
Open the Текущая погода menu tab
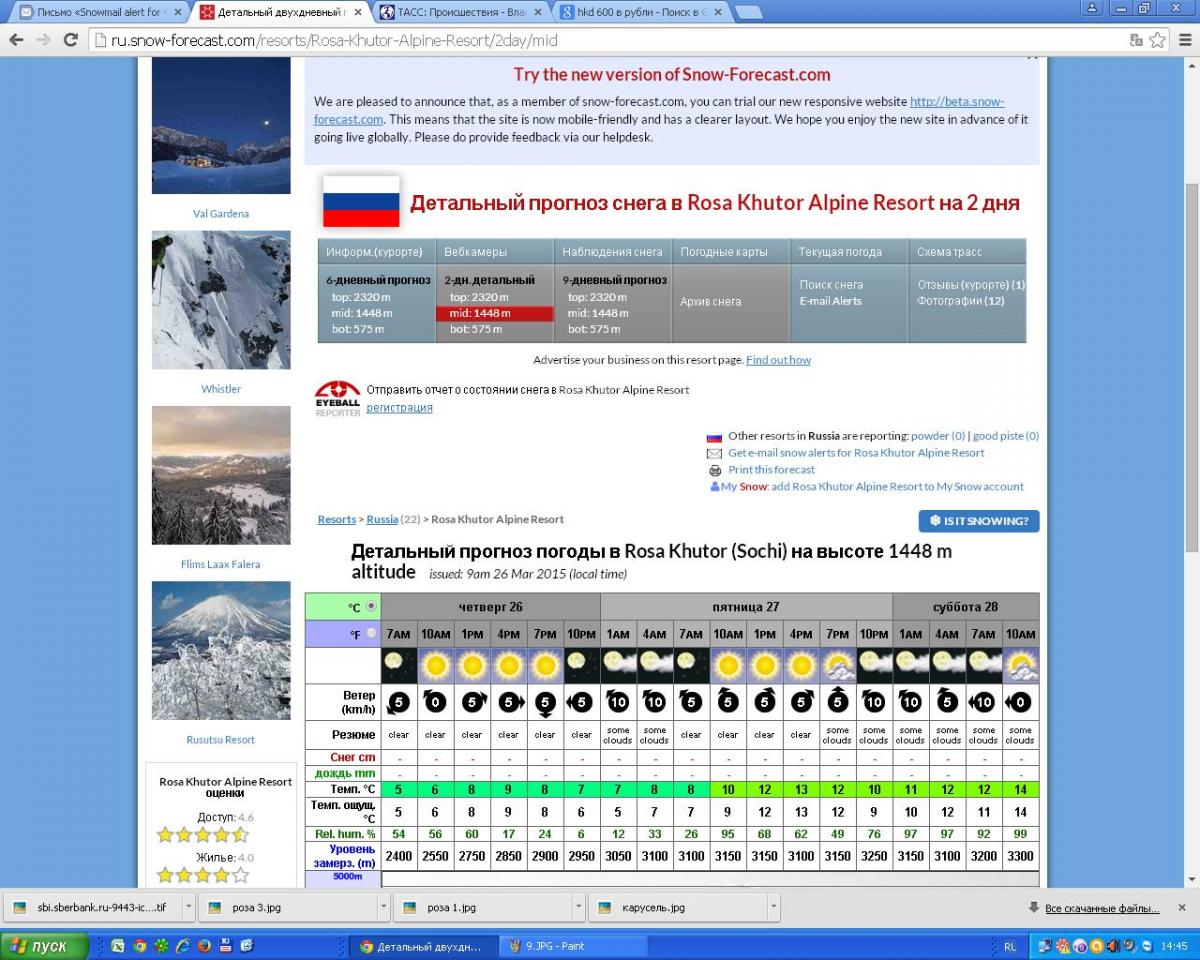pos(849,252)
